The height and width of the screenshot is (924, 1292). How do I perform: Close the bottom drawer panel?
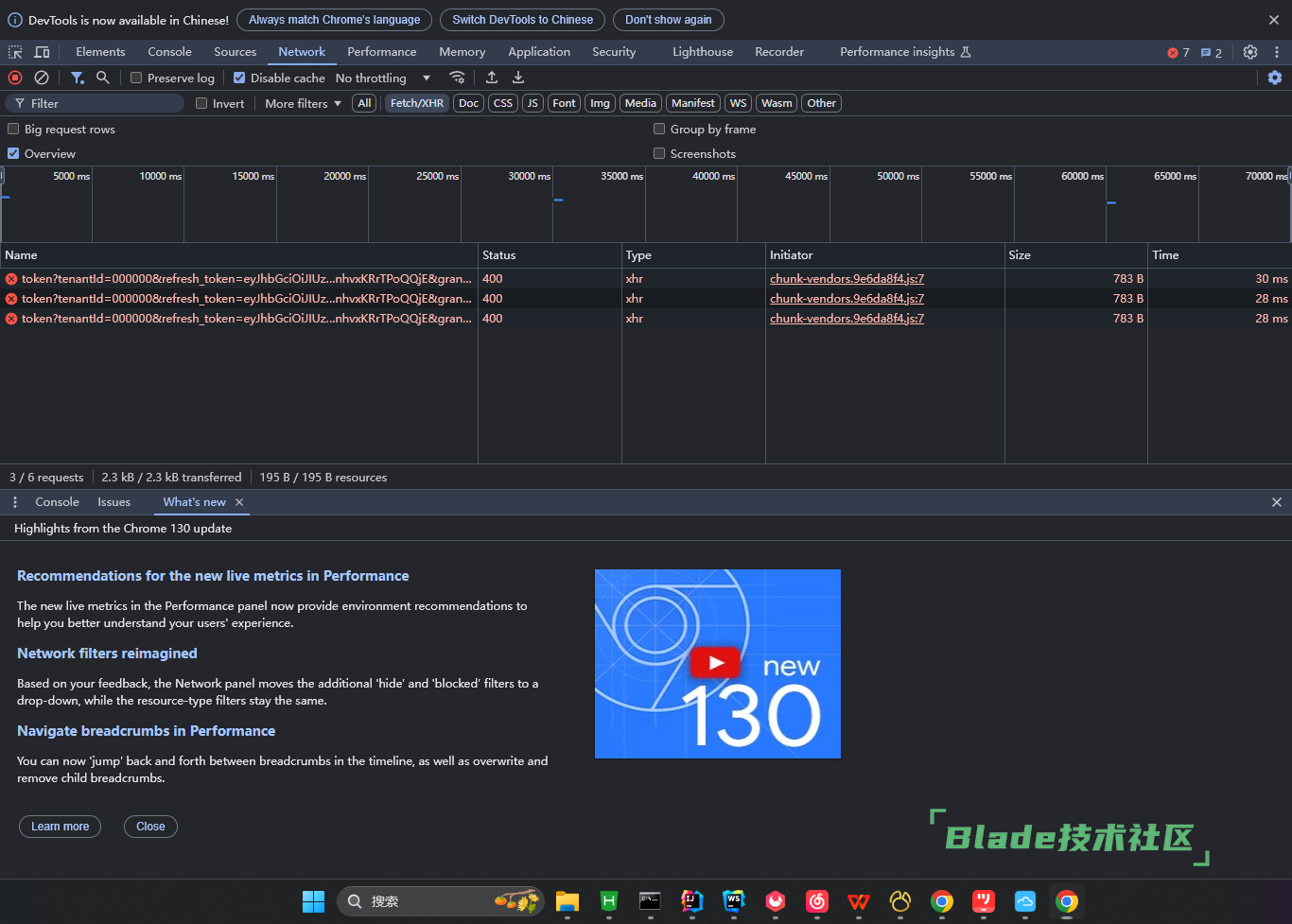[x=1277, y=502]
